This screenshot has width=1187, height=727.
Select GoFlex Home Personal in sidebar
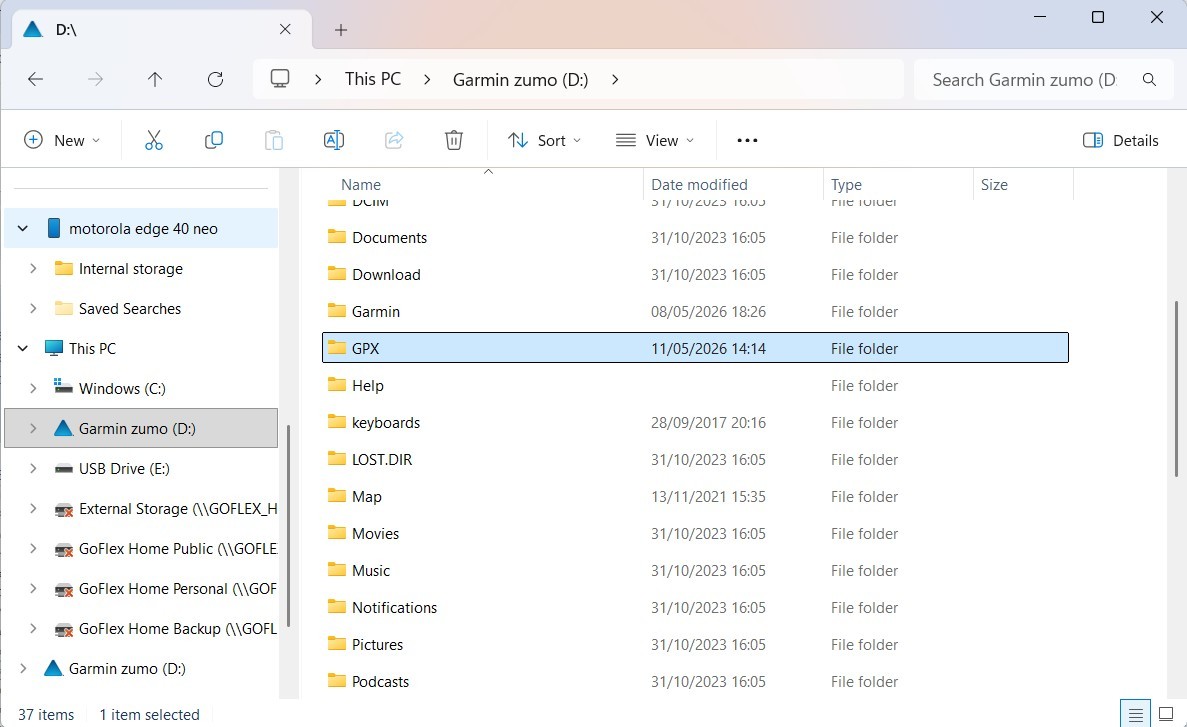click(x=141, y=588)
